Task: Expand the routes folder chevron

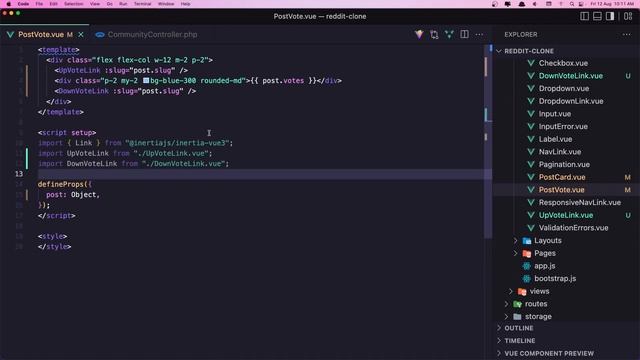Action: coord(506,304)
